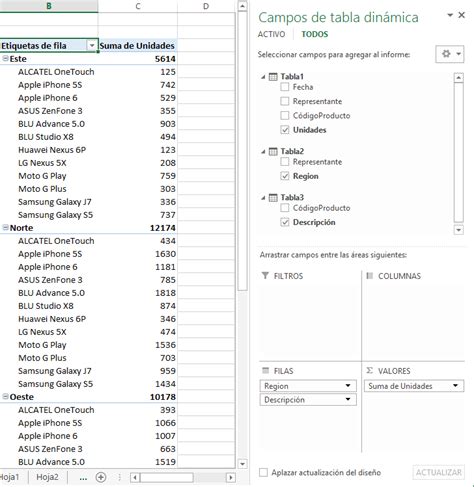Uncheck the Unidades field
The image size is (474, 487).
point(284,130)
